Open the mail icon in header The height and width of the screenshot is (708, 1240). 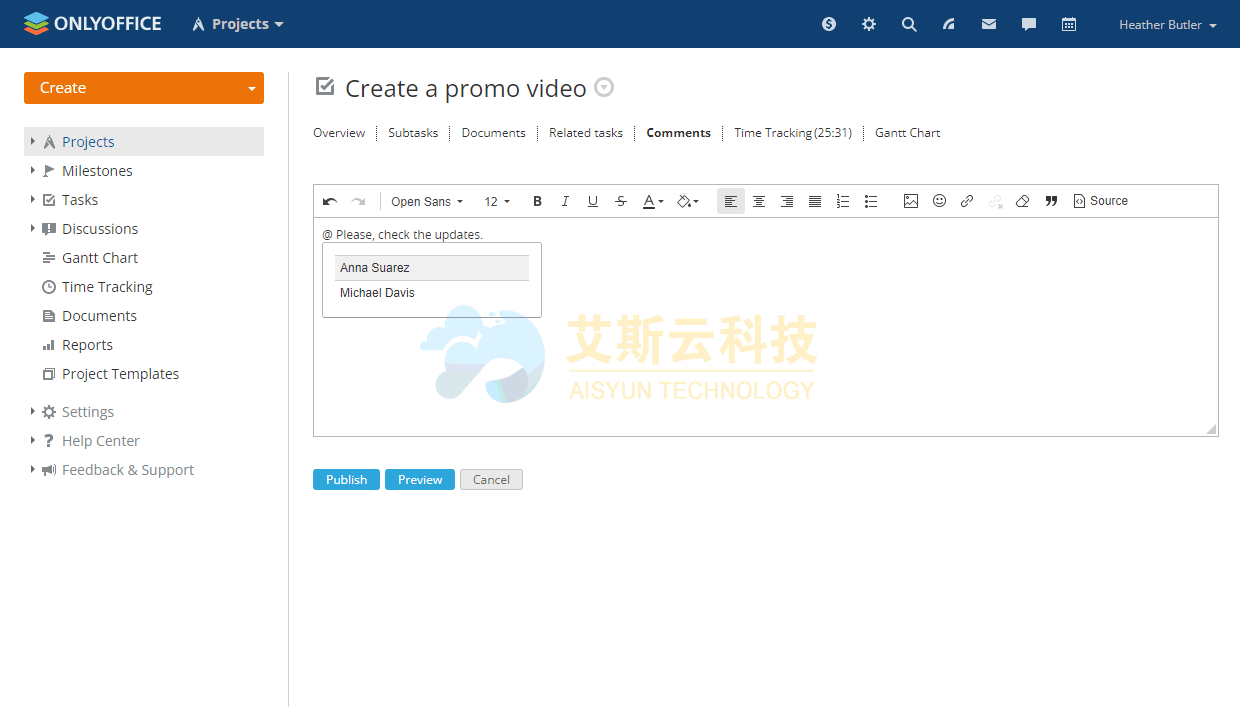coord(988,24)
